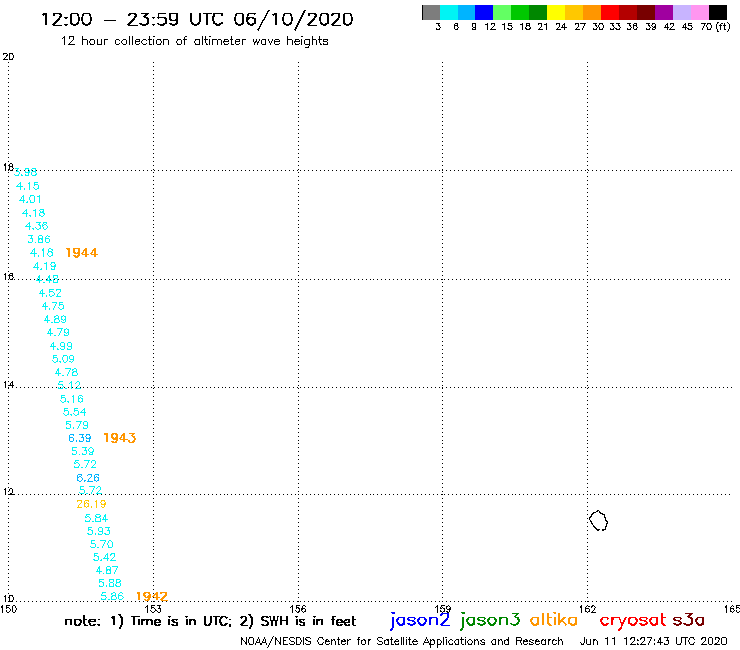This screenshot has width=740, height=650.
Task: Click the 4.78 wave height value
Action: click(x=66, y=372)
